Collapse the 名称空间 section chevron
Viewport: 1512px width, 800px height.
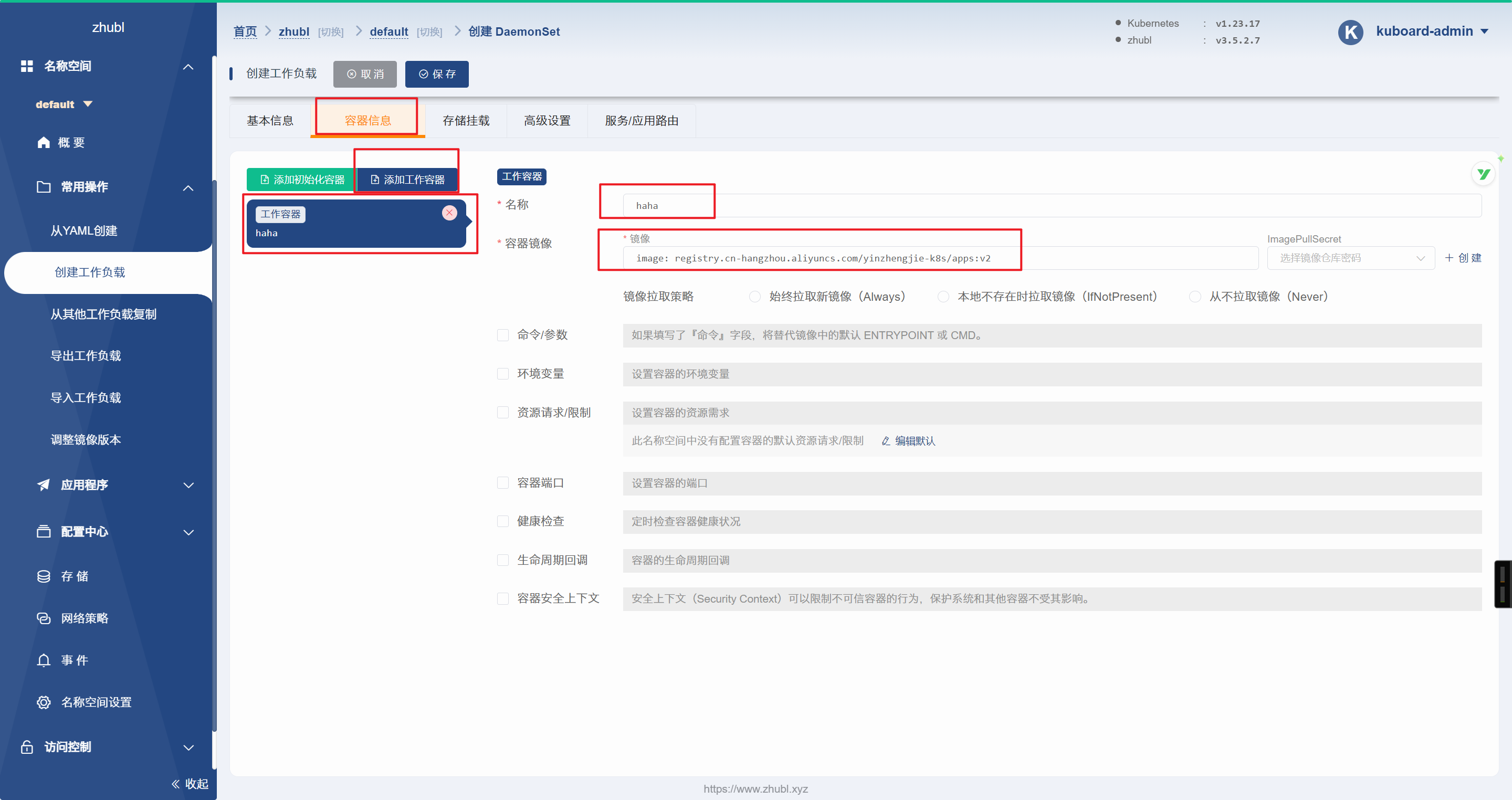point(188,67)
